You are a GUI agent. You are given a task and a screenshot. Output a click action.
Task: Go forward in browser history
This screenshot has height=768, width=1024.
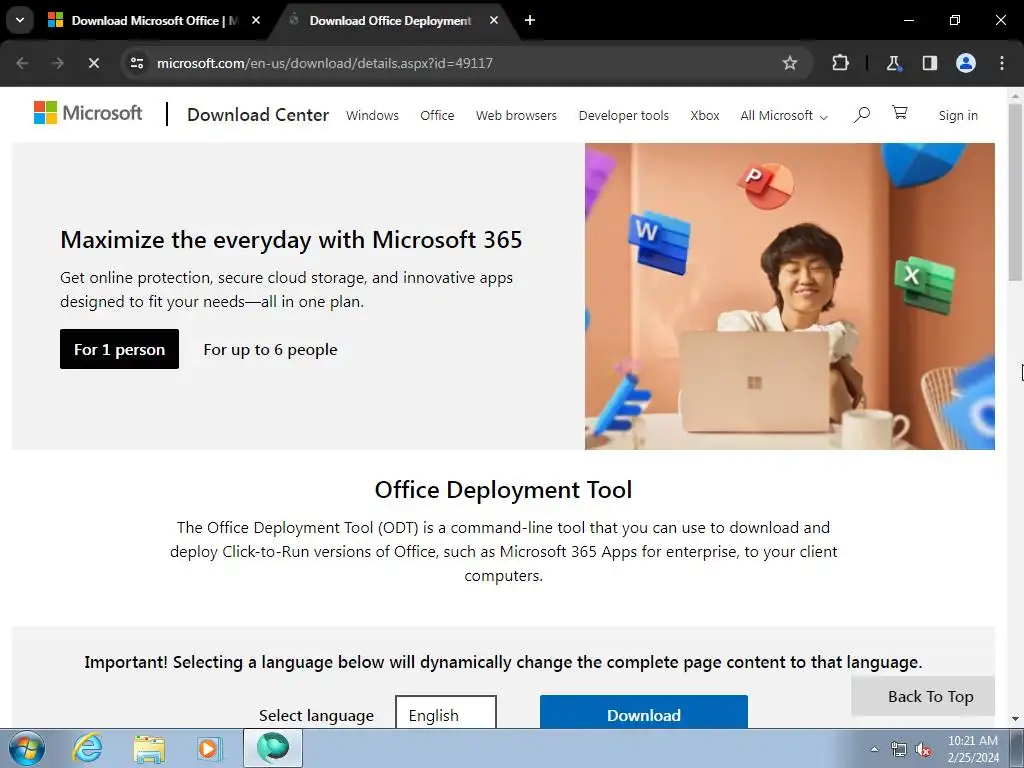tap(58, 63)
